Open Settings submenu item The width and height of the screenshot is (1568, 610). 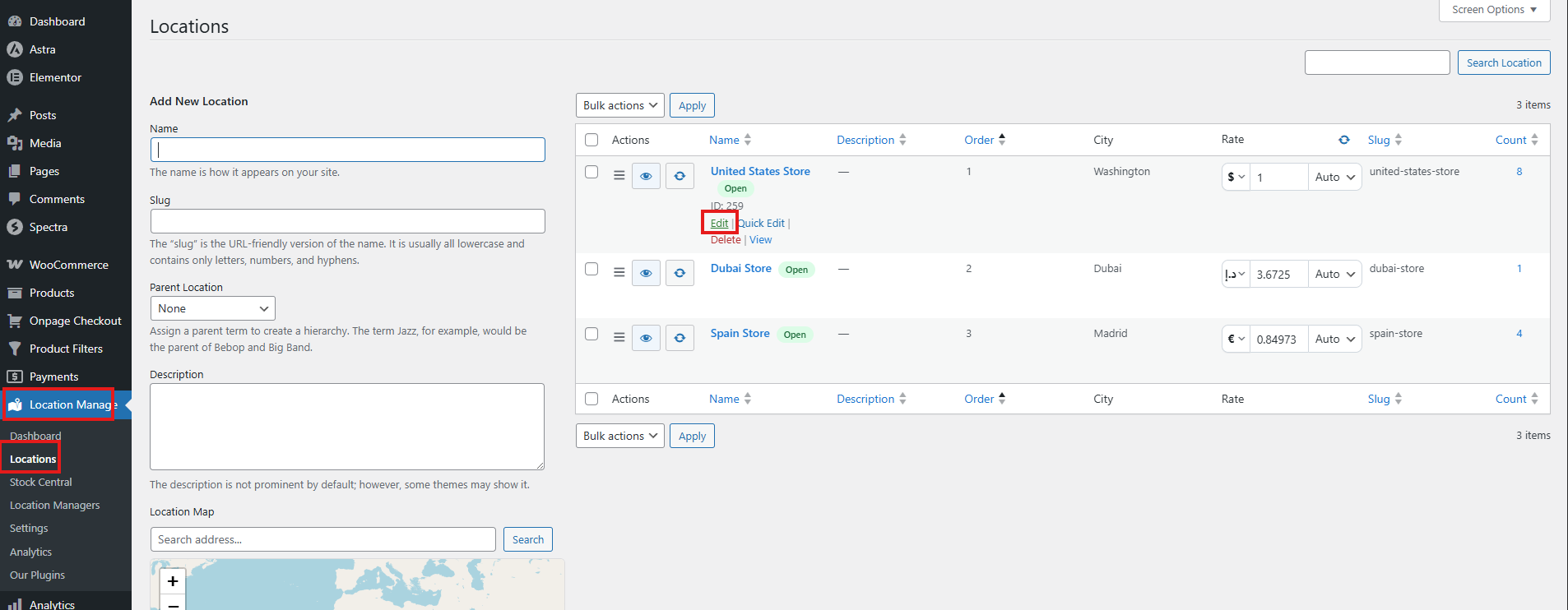coord(29,528)
